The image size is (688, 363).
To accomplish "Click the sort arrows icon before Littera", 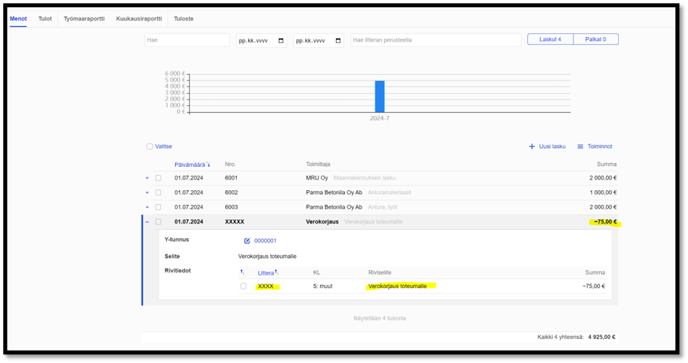I will click(x=242, y=273).
